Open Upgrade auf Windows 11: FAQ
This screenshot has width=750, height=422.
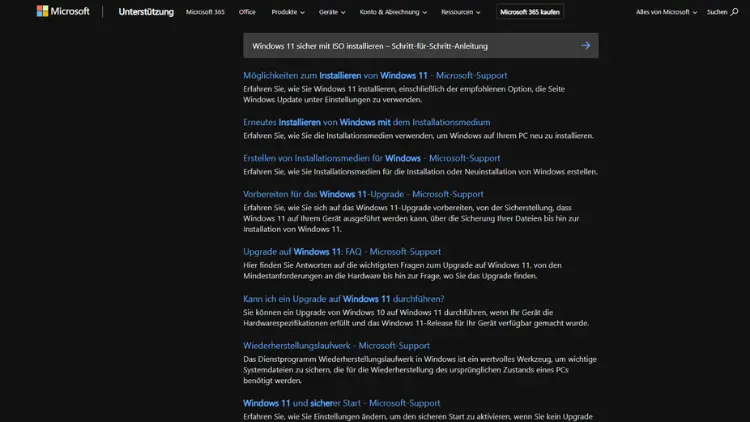[x=342, y=251]
